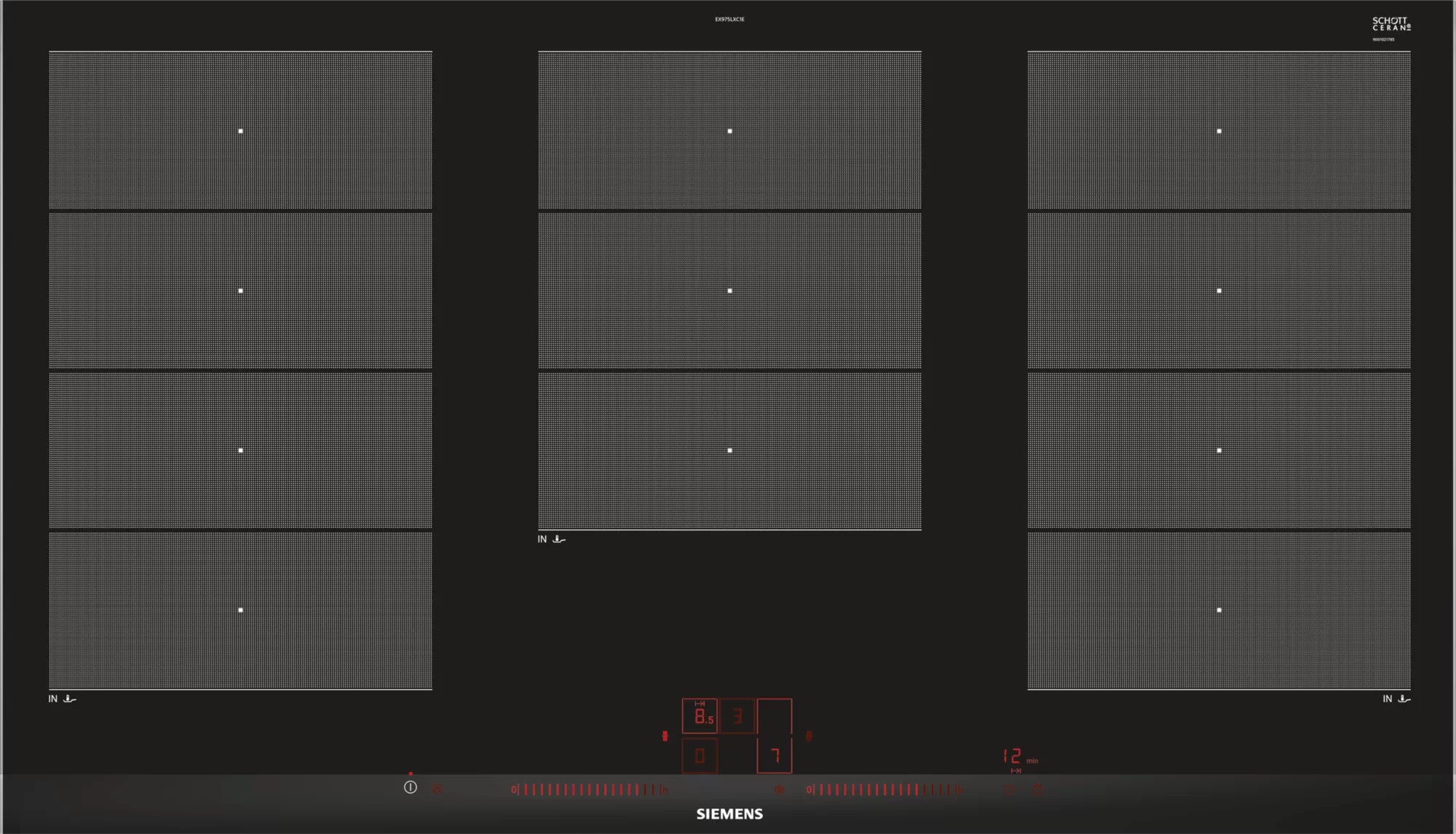Viewport: 1456px width, 834px height.
Task: Select the zone display showing 0
Action: 700,755
